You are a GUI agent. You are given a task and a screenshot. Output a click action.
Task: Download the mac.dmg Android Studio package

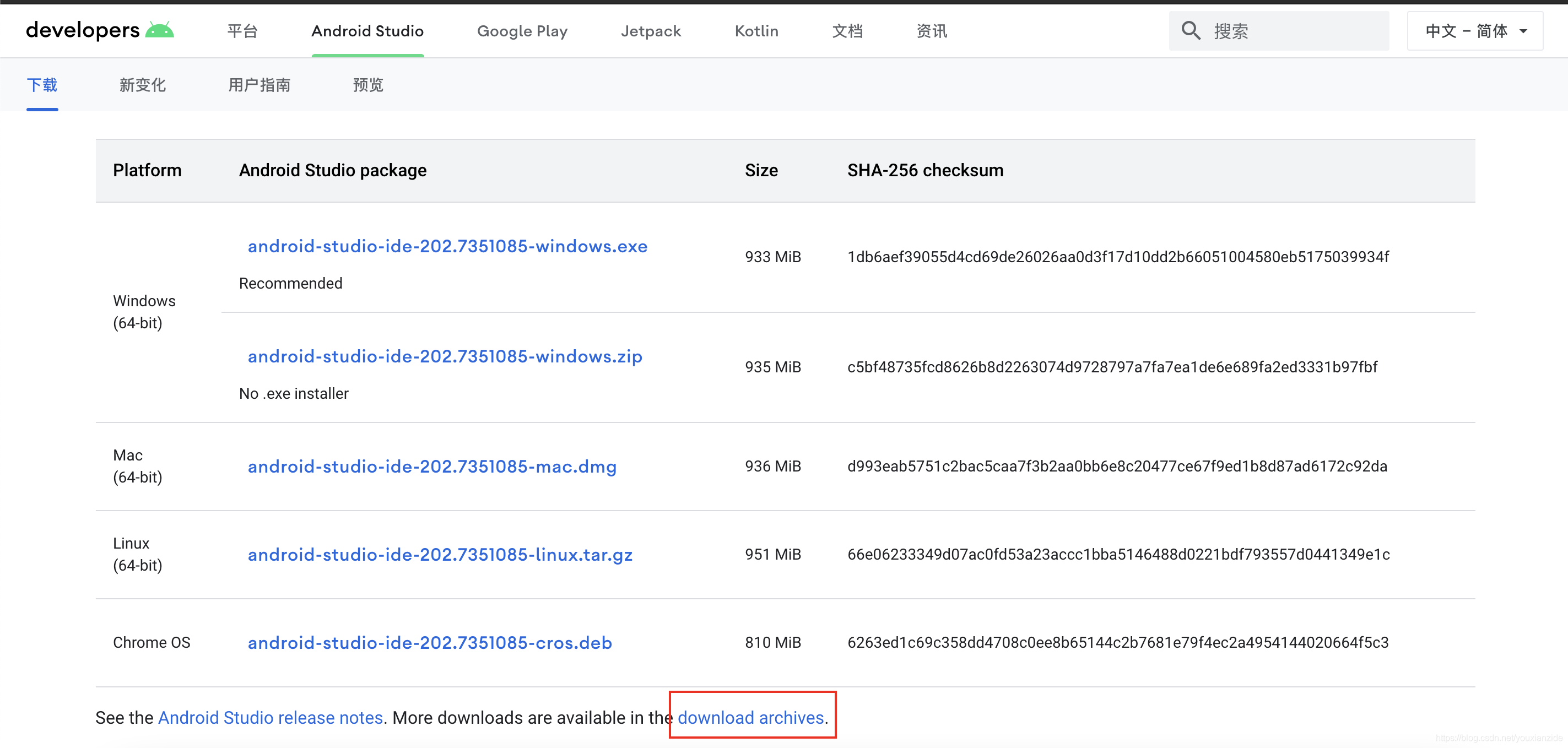431,467
